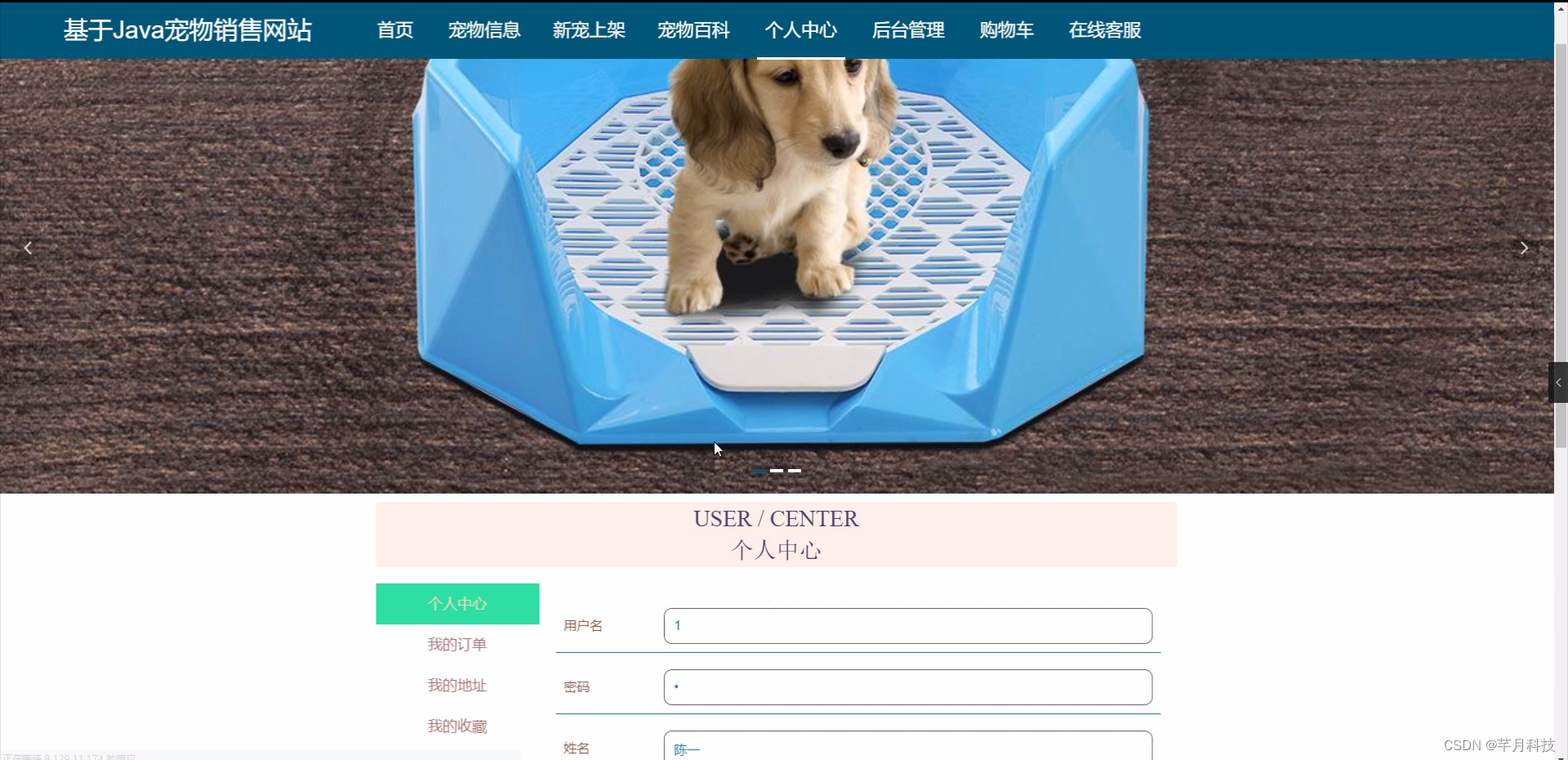This screenshot has height=760, width=1568.
Task: Select second carousel indicator dash
Action: [x=777, y=471]
